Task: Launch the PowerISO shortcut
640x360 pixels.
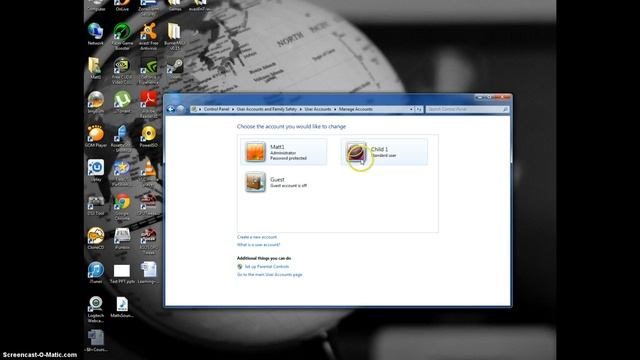Action: point(149,136)
